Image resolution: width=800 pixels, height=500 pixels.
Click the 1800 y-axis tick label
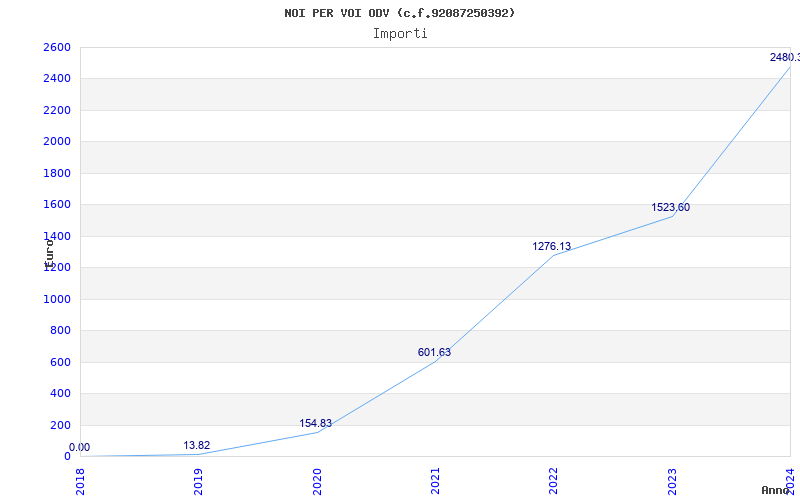pos(57,173)
